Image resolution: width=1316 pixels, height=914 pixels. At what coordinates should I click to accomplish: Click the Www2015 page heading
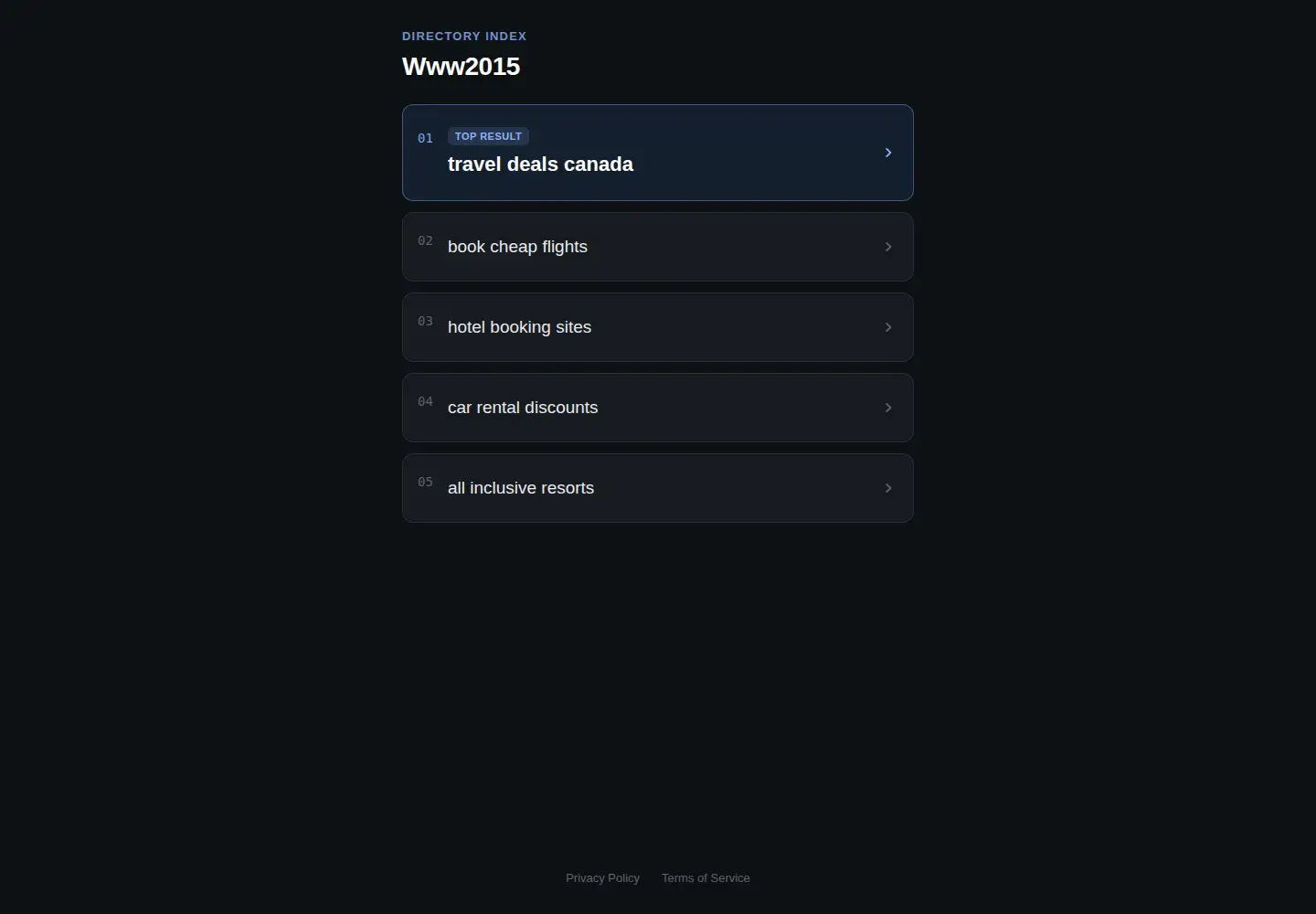[x=461, y=67]
